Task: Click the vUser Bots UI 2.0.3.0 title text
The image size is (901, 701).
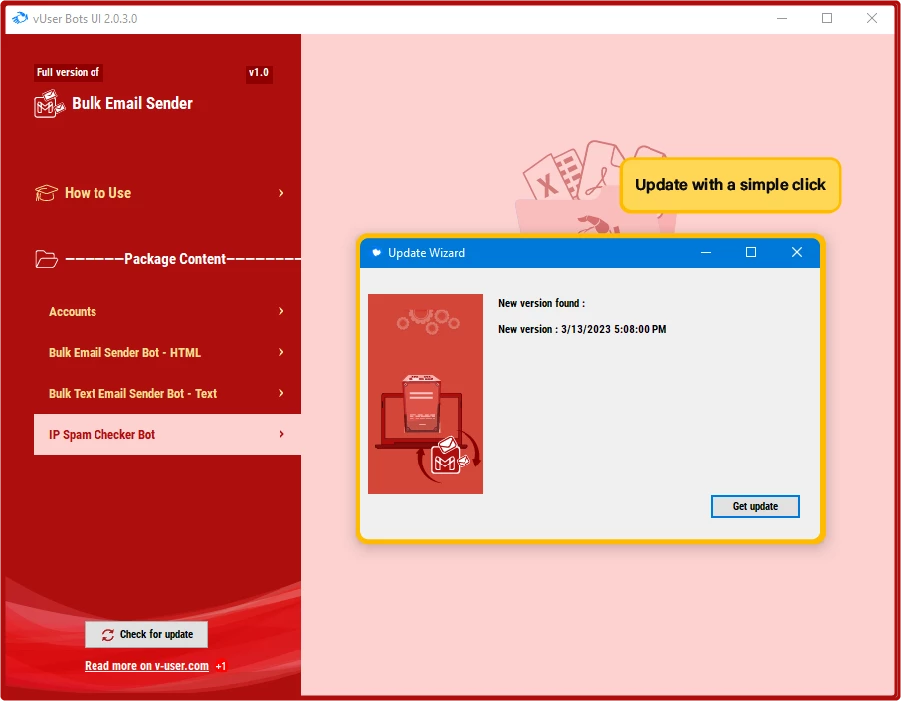Action: 85,18
